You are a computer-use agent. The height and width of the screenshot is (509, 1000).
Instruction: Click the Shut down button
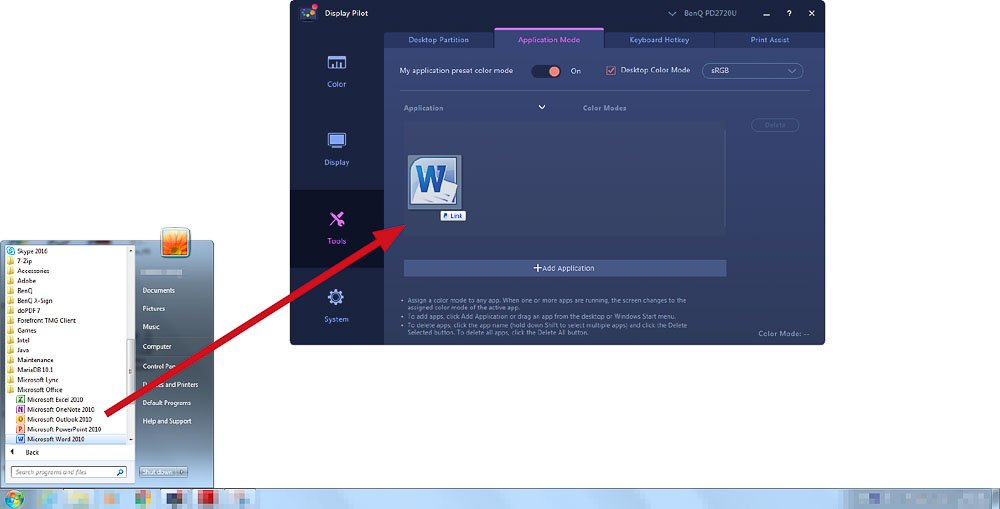point(158,472)
